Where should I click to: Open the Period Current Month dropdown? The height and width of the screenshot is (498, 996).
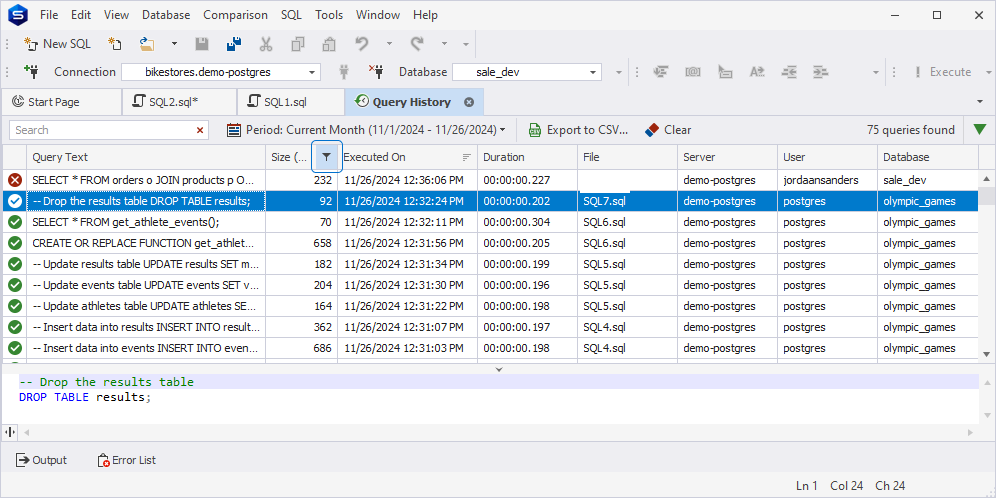pyautogui.click(x=367, y=130)
